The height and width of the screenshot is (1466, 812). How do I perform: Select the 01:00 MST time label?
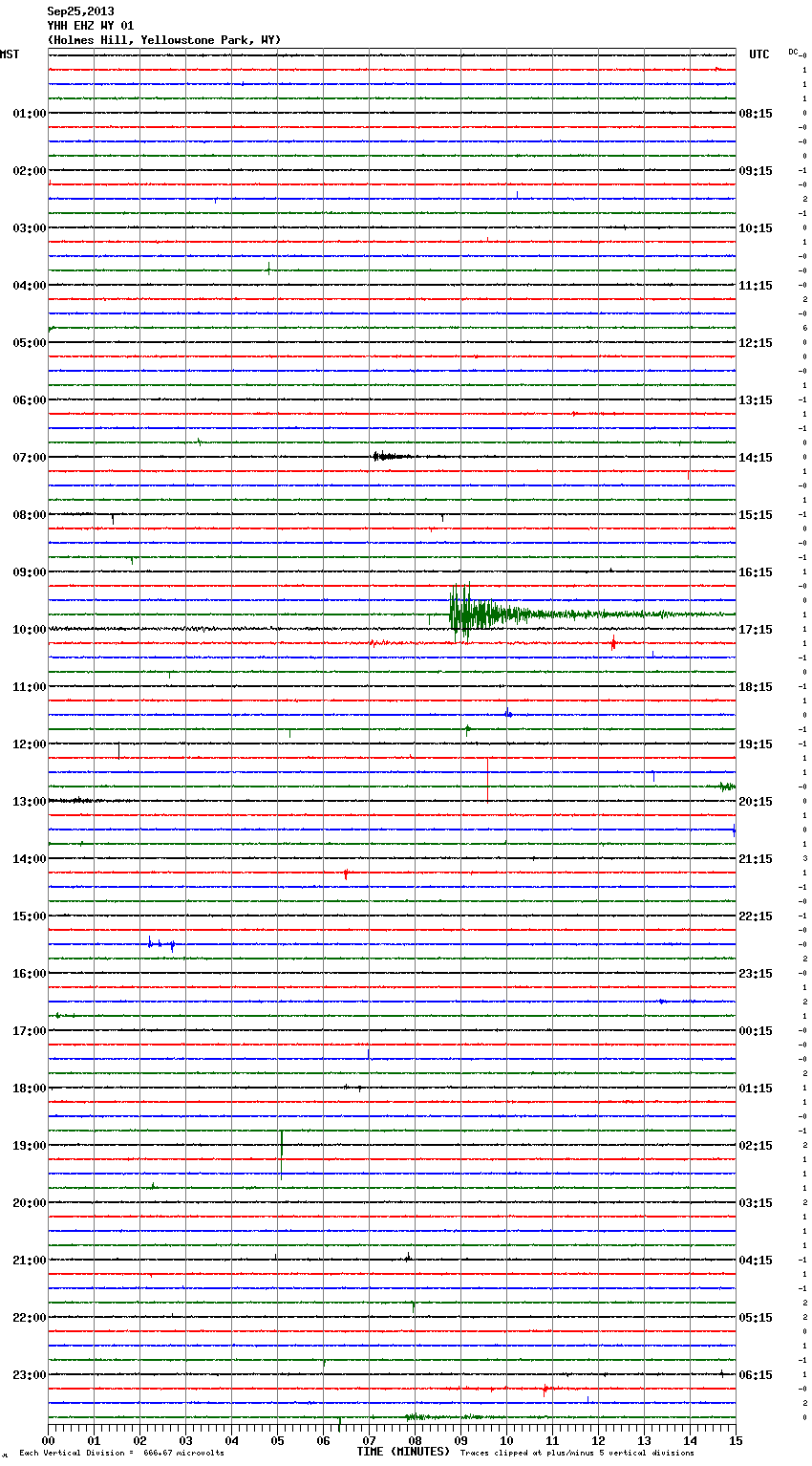coord(30,114)
